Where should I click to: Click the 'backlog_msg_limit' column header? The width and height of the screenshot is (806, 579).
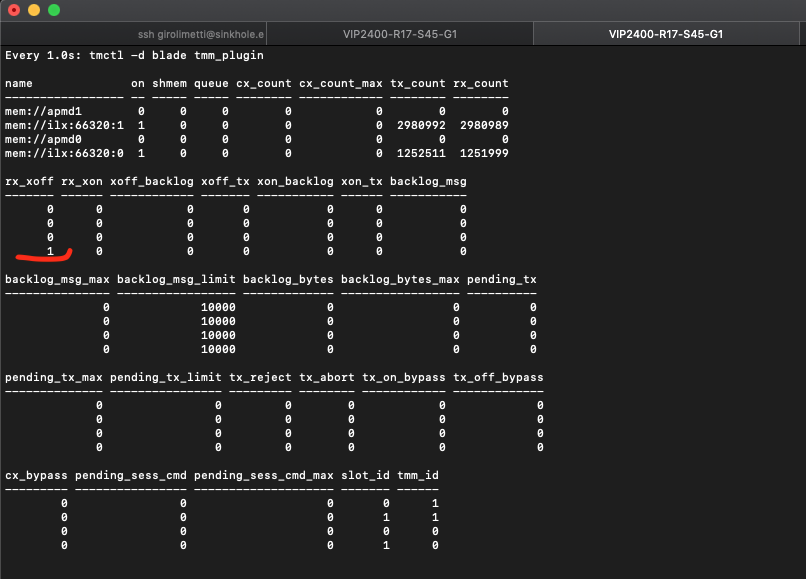[176, 280]
